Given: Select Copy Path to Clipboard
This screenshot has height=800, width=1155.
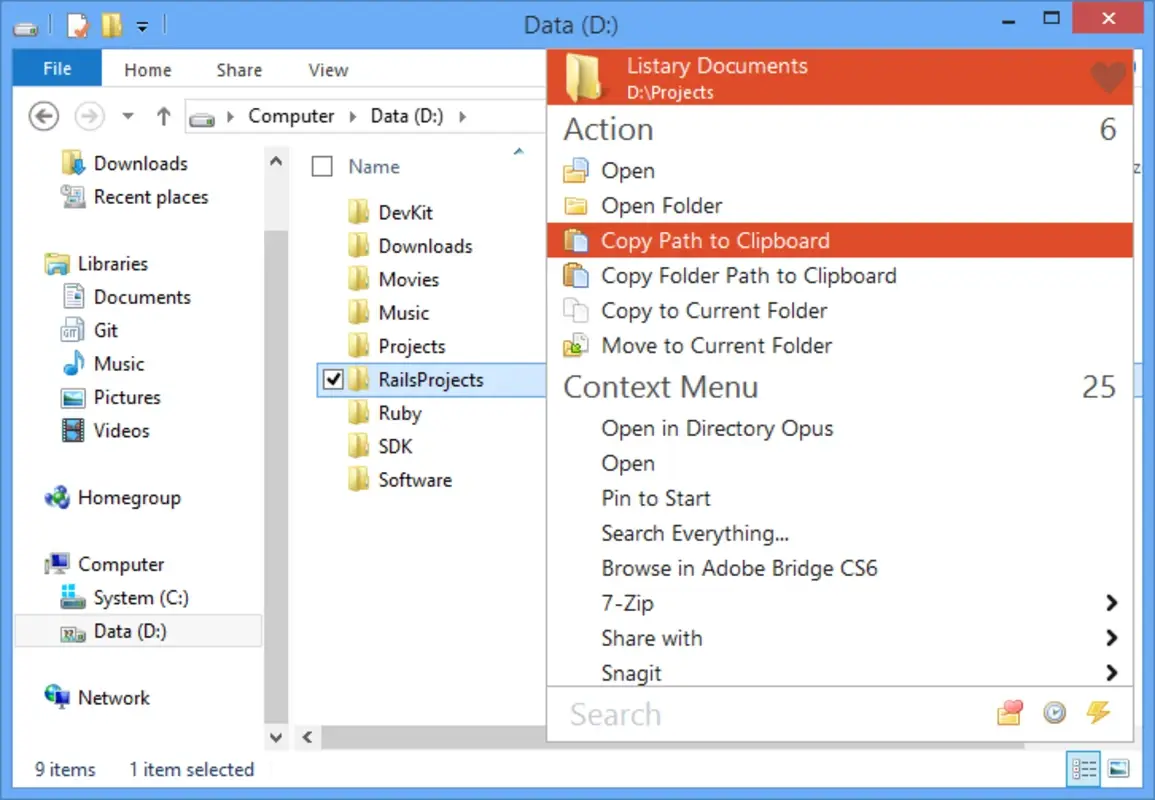Looking at the screenshot, I should [x=714, y=240].
